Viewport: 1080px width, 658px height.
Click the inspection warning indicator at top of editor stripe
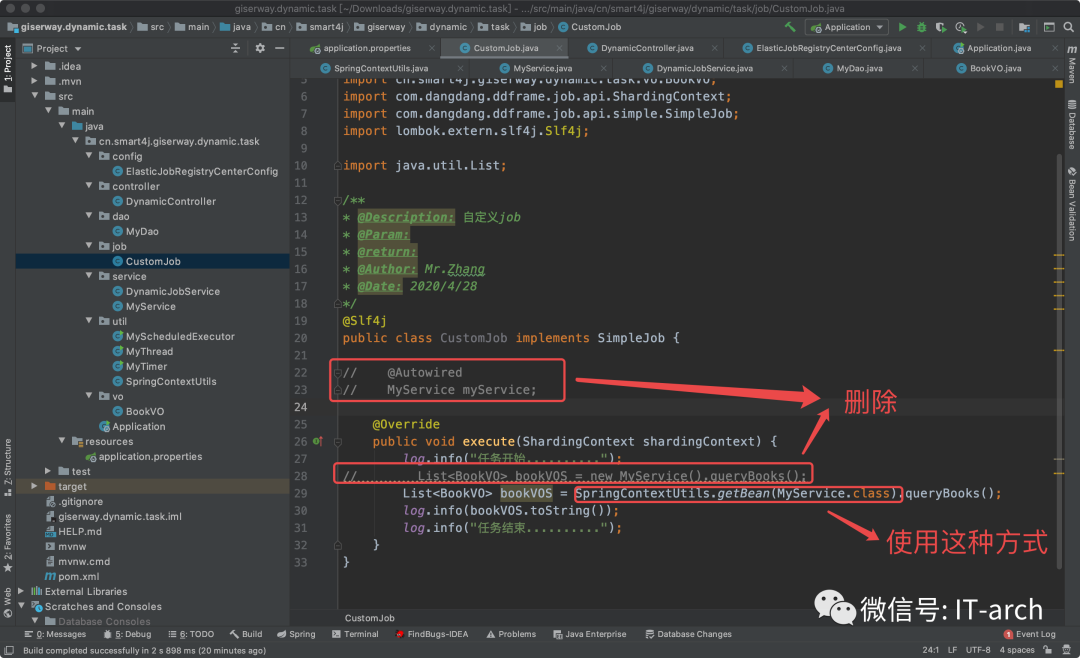(x=1059, y=84)
